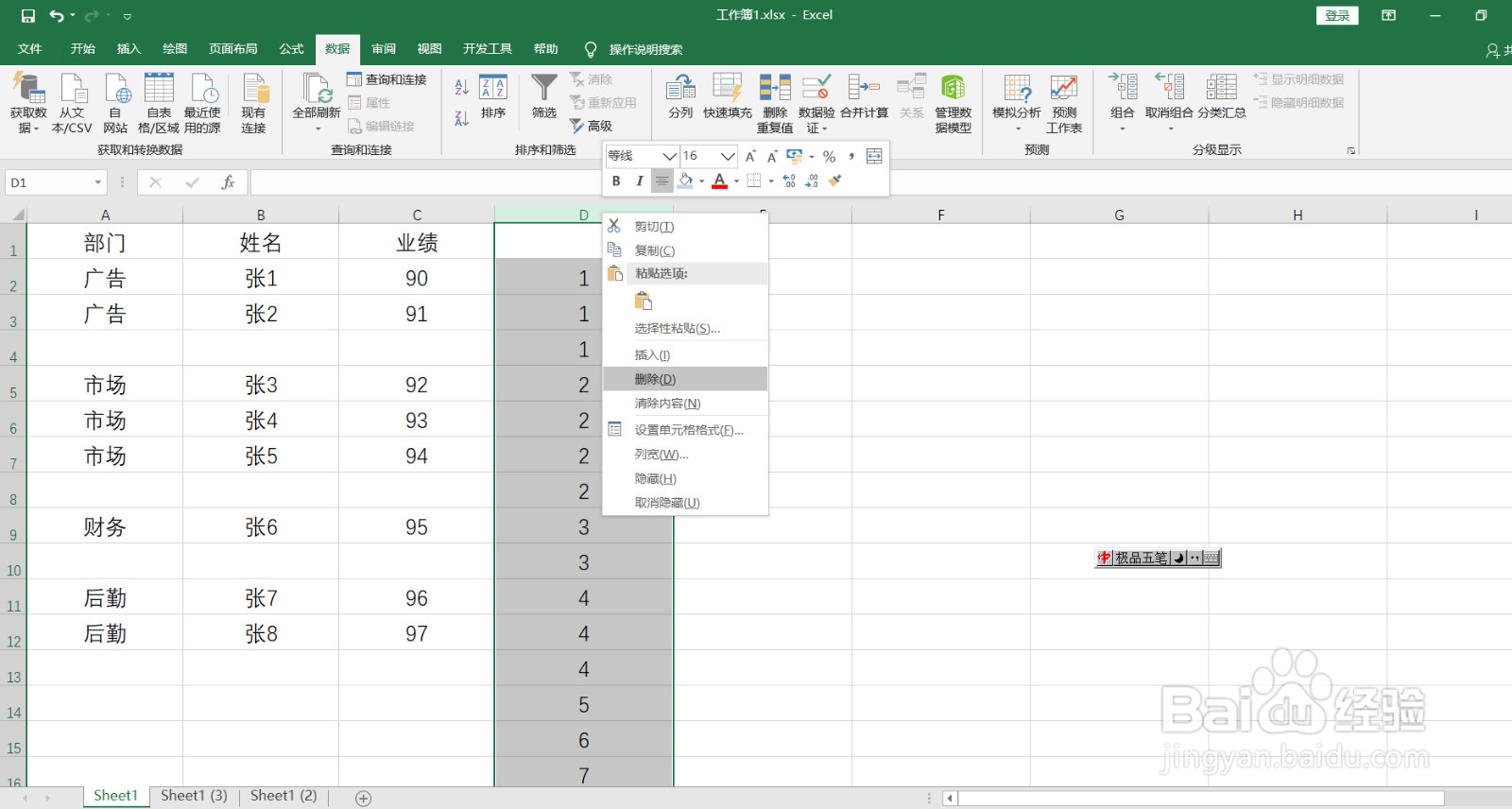The image size is (1512, 809).
Task: Open the 排序 (Sort) dialog icon
Action: point(493,87)
